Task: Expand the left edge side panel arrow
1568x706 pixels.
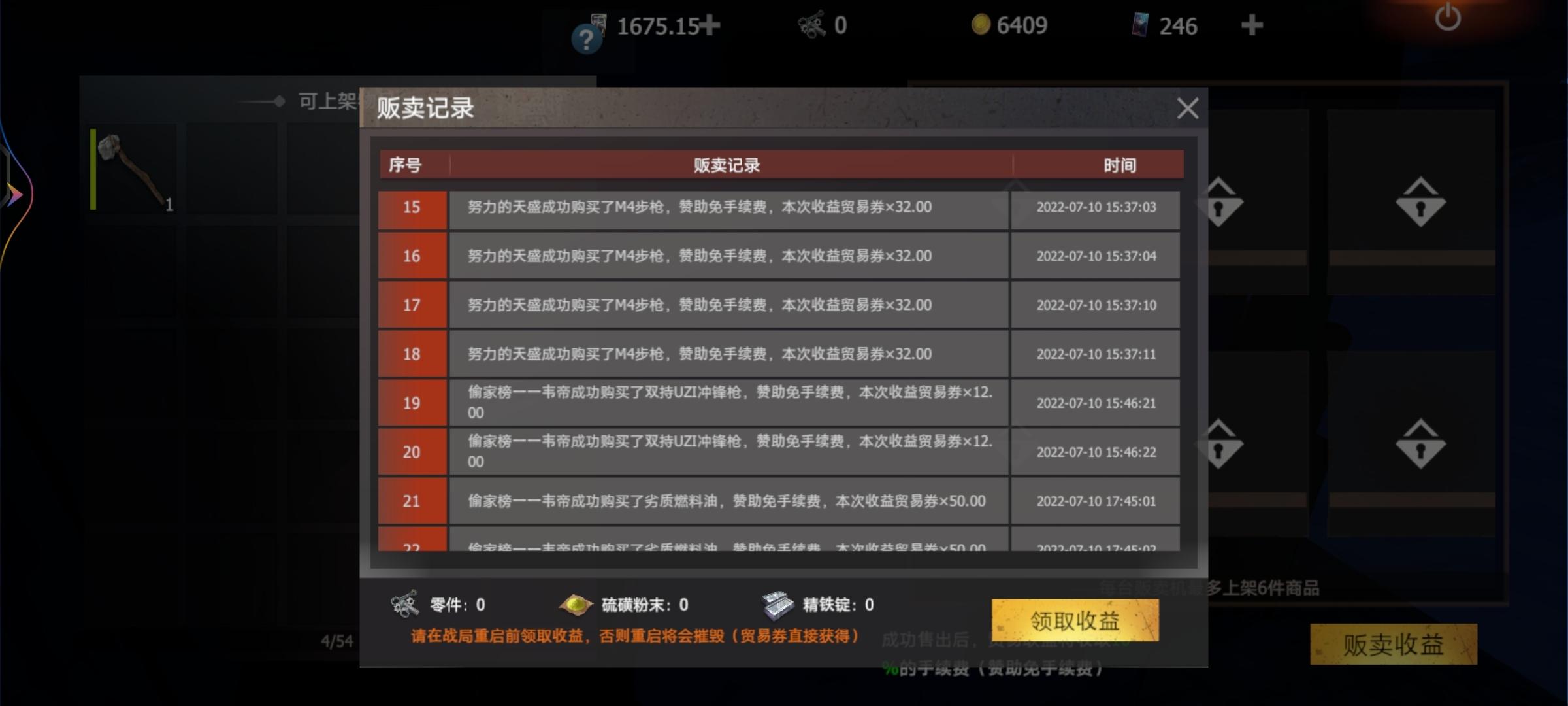Action: coord(14,194)
